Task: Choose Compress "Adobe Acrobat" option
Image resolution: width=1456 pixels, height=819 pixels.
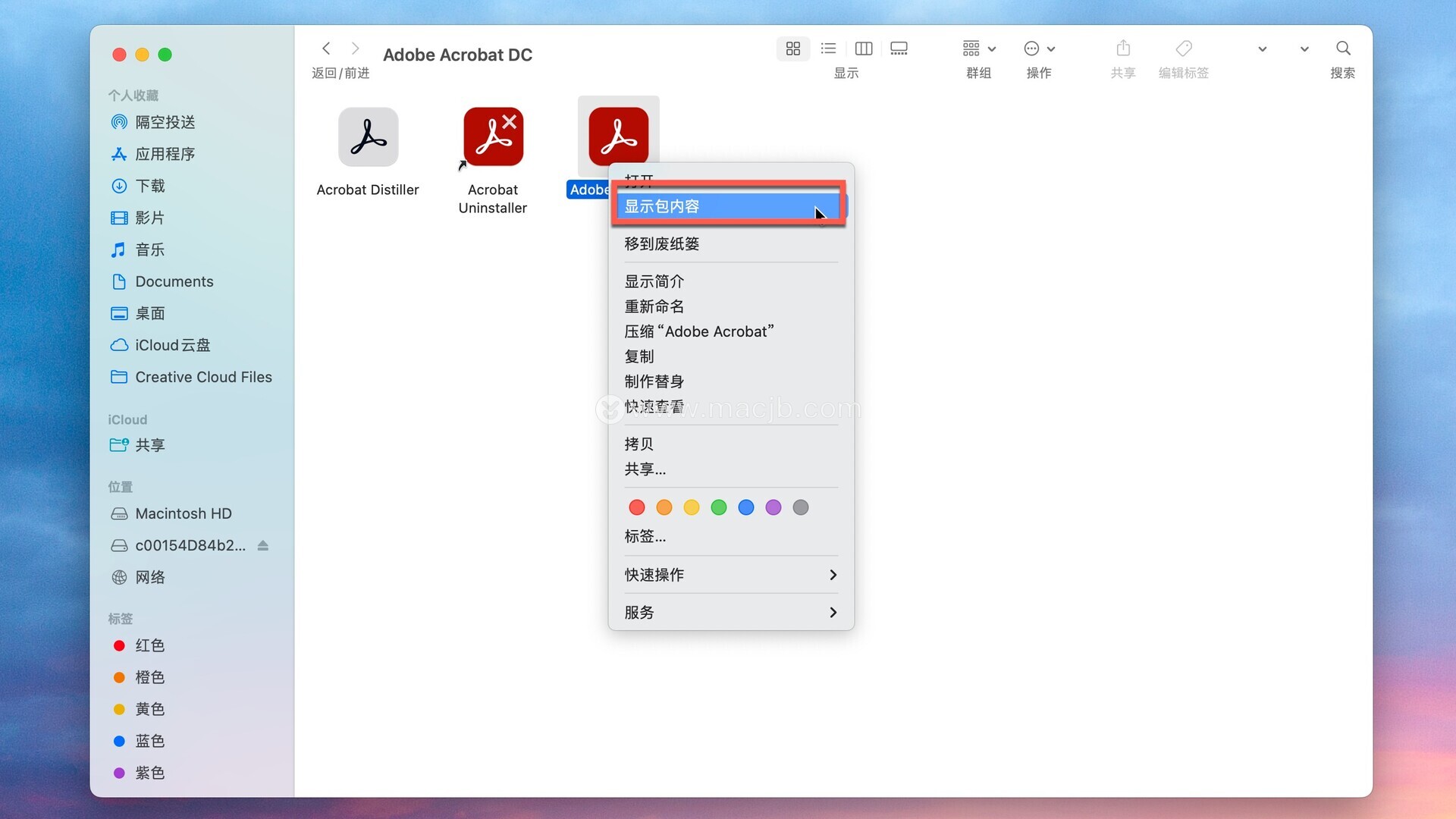Action: tap(698, 331)
